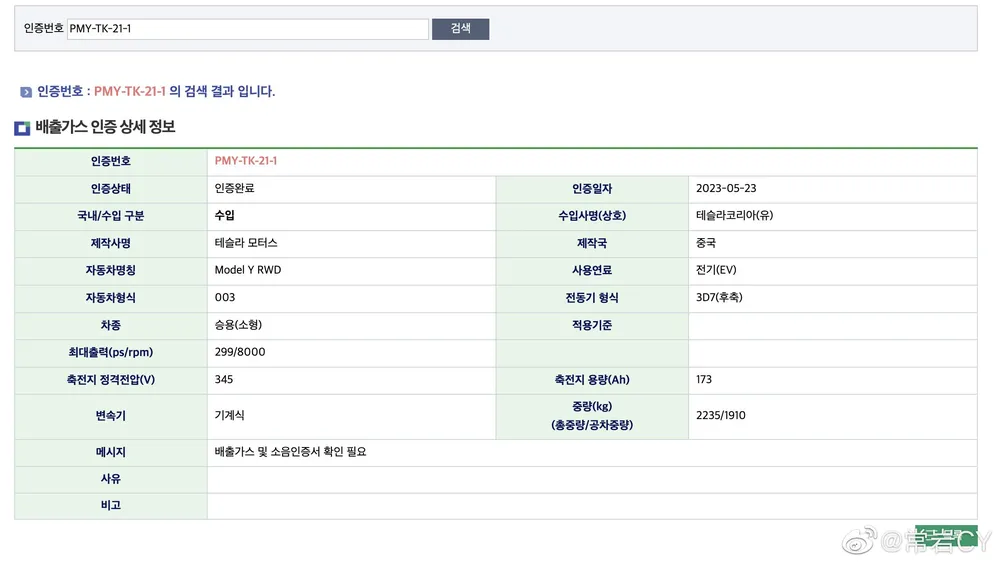Click the 검색 search button
The height and width of the screenshot is (565, 1000).
(x=460, y=29)
